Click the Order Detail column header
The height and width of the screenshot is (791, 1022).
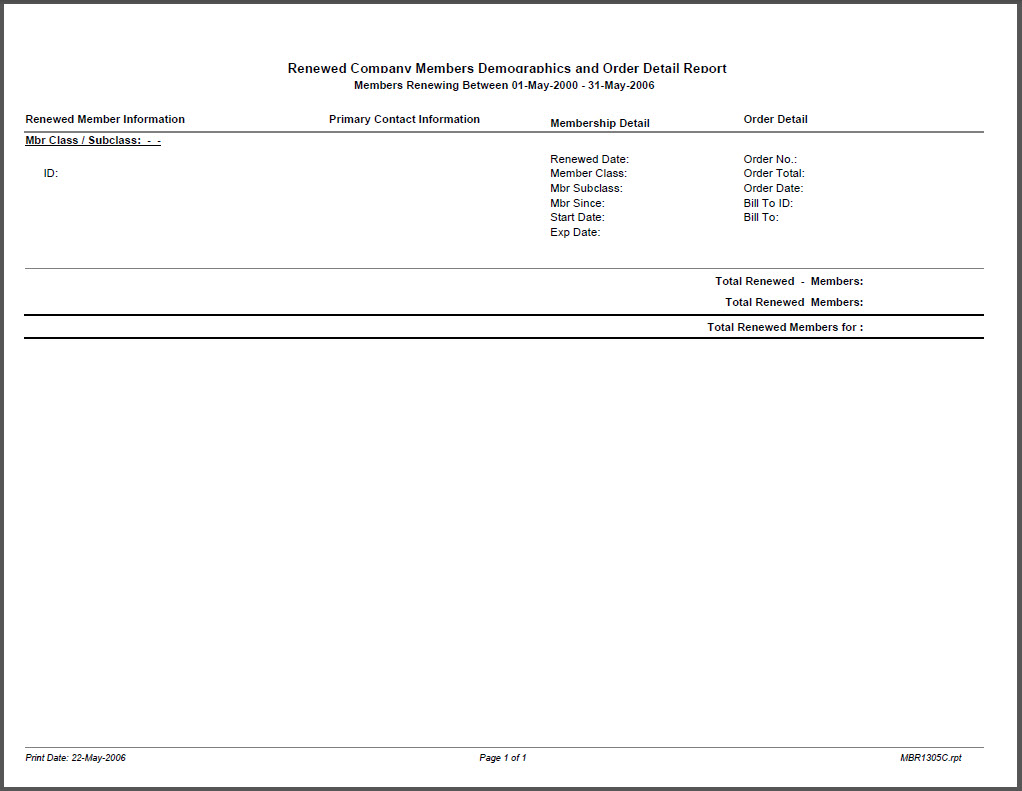(x=775, y=119)
